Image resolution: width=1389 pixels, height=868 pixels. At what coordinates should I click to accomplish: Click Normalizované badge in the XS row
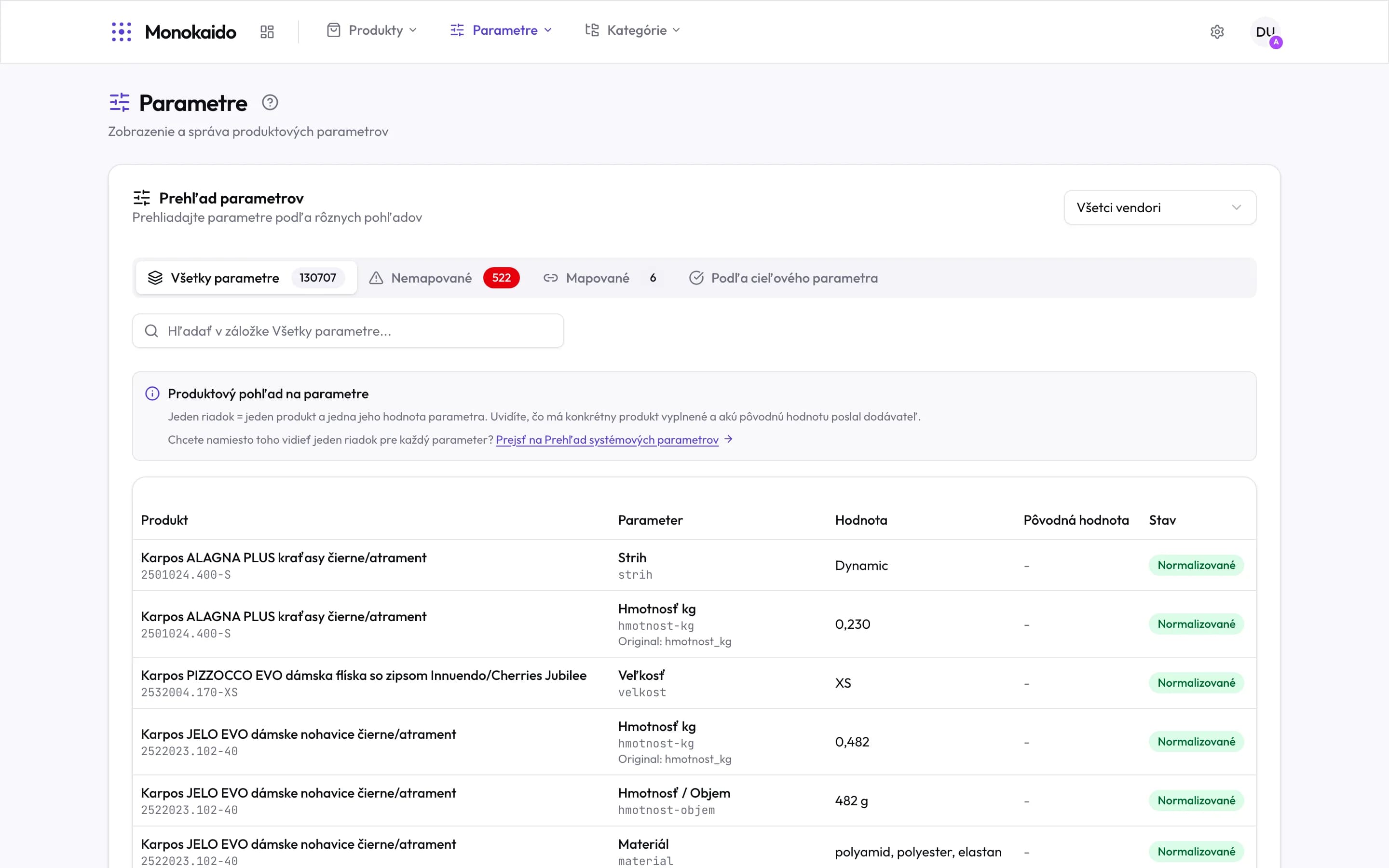[1196, 683]
